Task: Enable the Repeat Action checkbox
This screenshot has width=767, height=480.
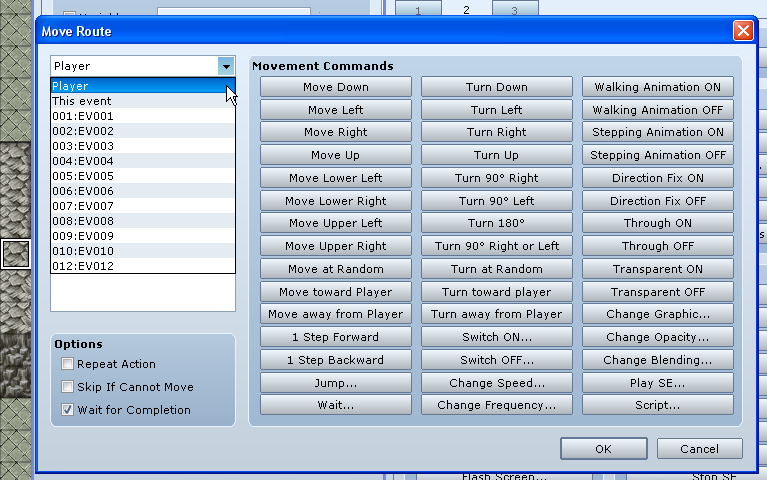Action: click(68, 364)
